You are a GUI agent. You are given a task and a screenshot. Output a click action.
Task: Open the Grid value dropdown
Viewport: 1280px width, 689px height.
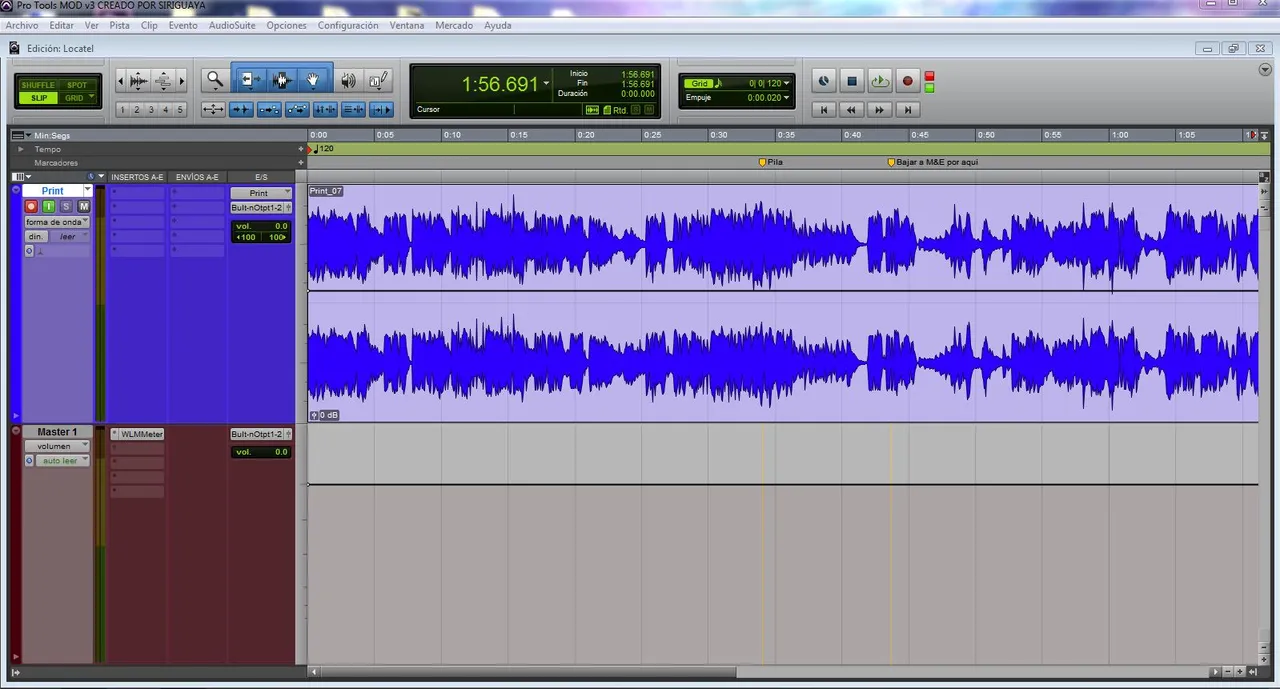tap(787, 83)
